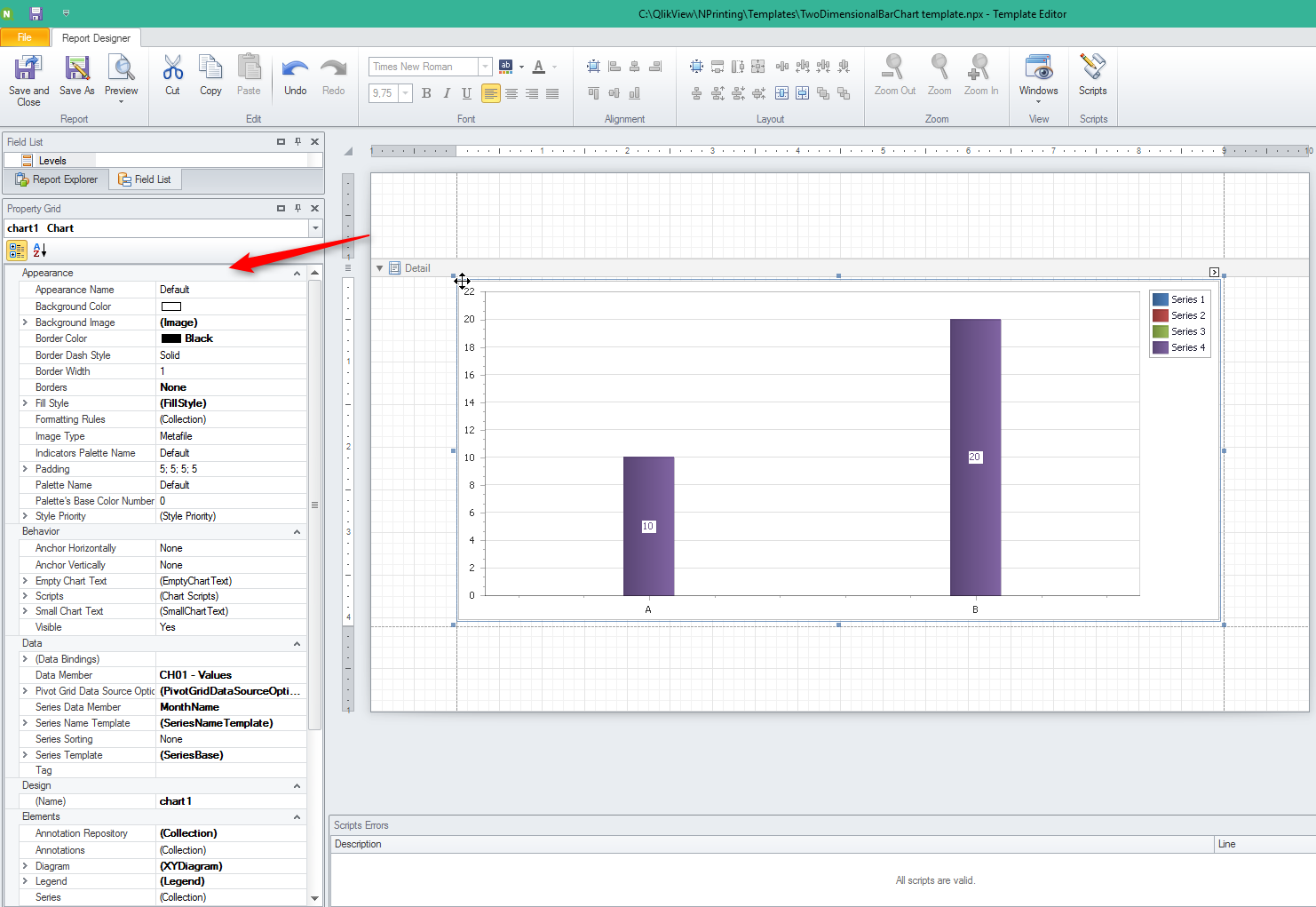Collapse the Data property category
The width and height of the screenshot is (1316, 907).
297,644
